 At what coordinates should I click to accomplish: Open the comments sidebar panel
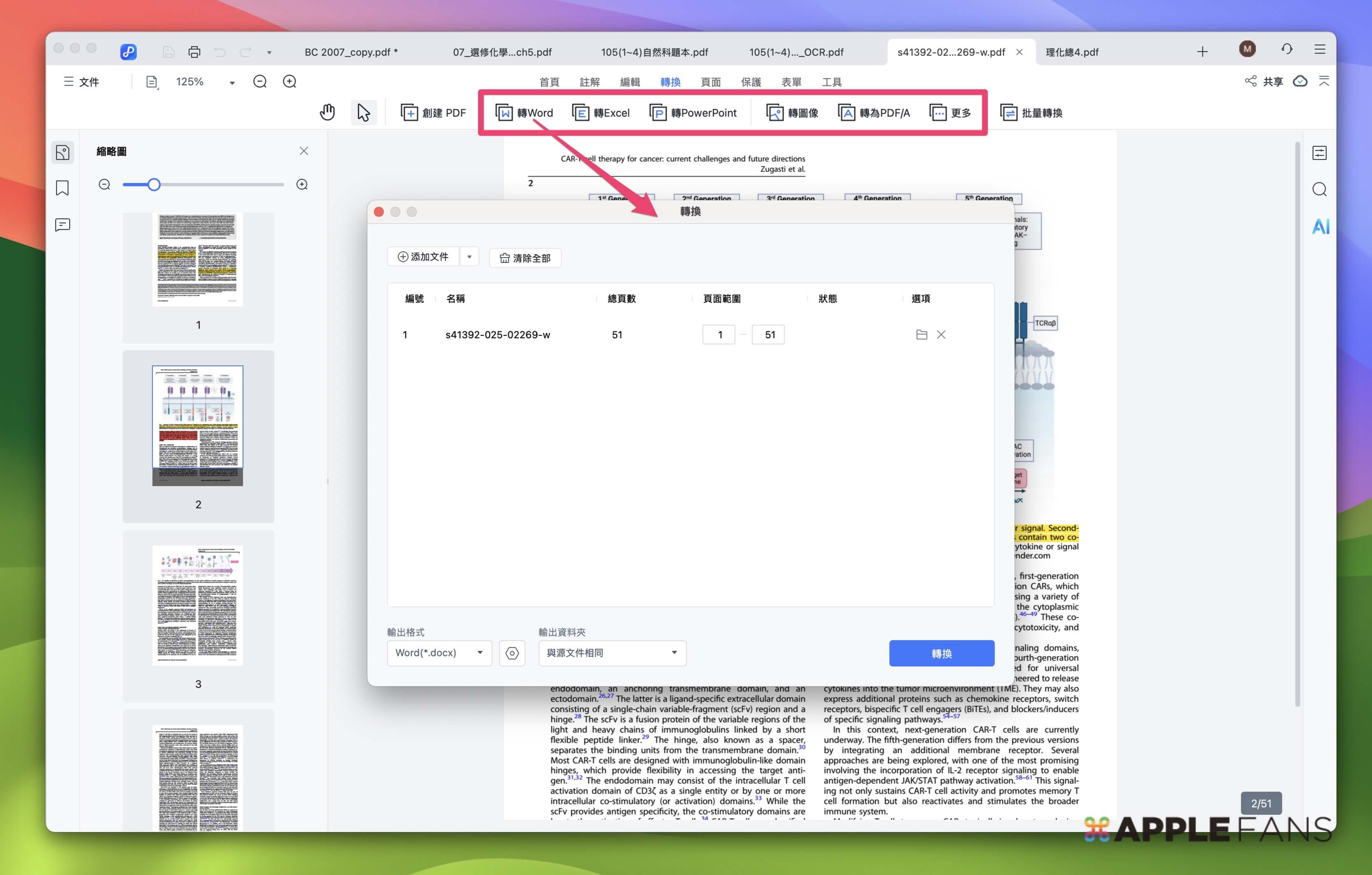(63, 225)
